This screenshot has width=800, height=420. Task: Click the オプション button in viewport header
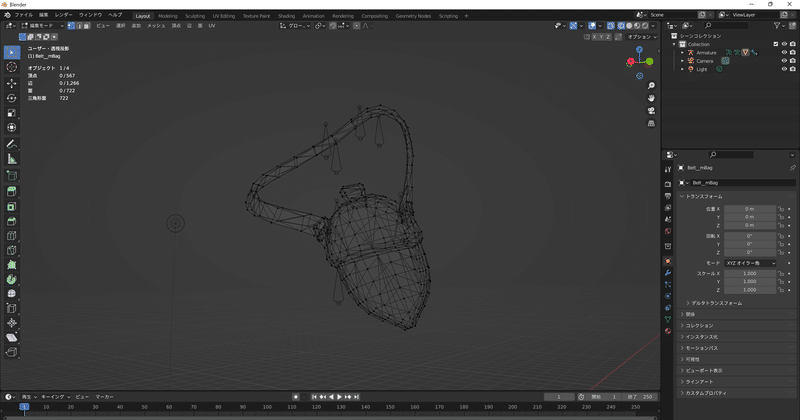click(640, 36)
